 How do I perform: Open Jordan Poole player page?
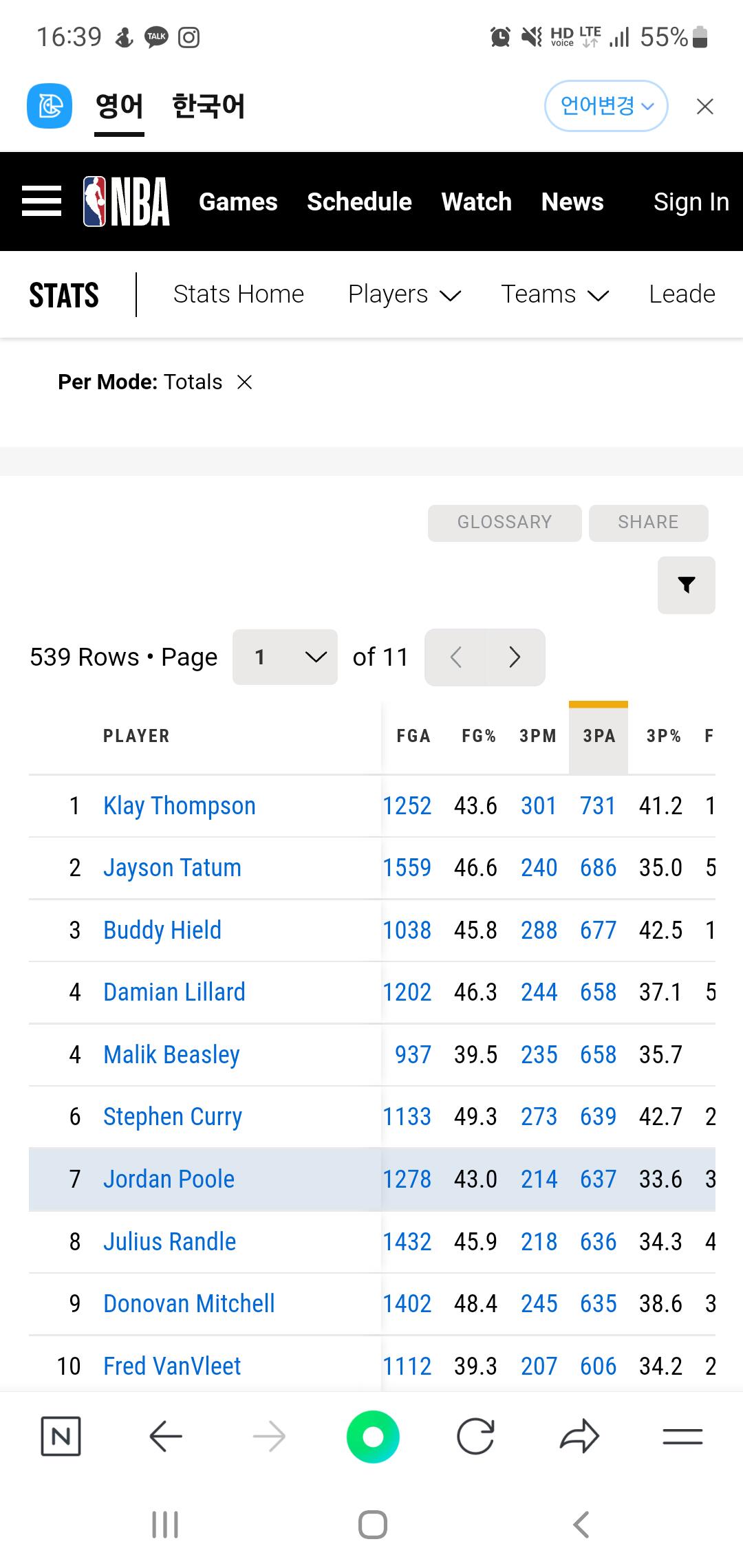169,1179
